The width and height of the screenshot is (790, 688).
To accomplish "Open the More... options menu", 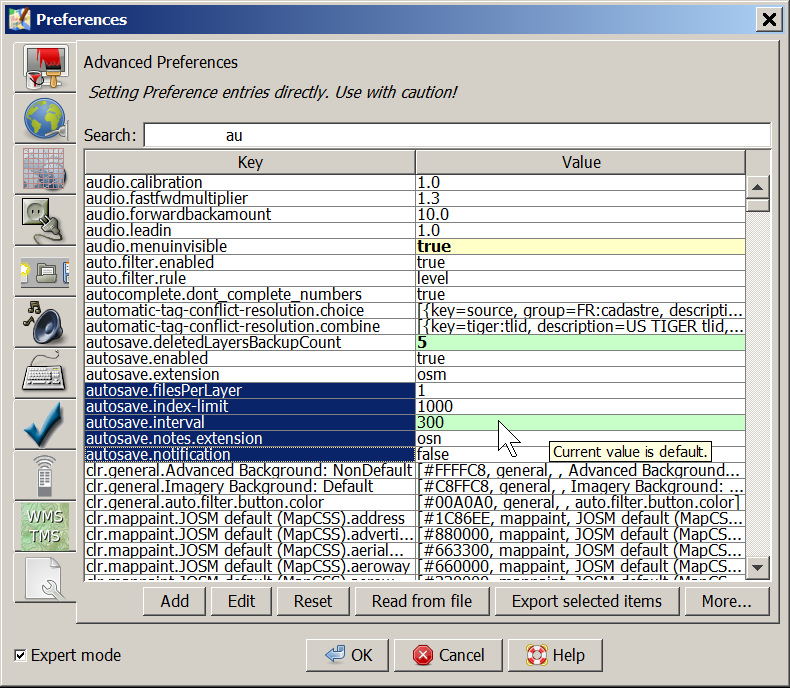I will pos(726,601).
